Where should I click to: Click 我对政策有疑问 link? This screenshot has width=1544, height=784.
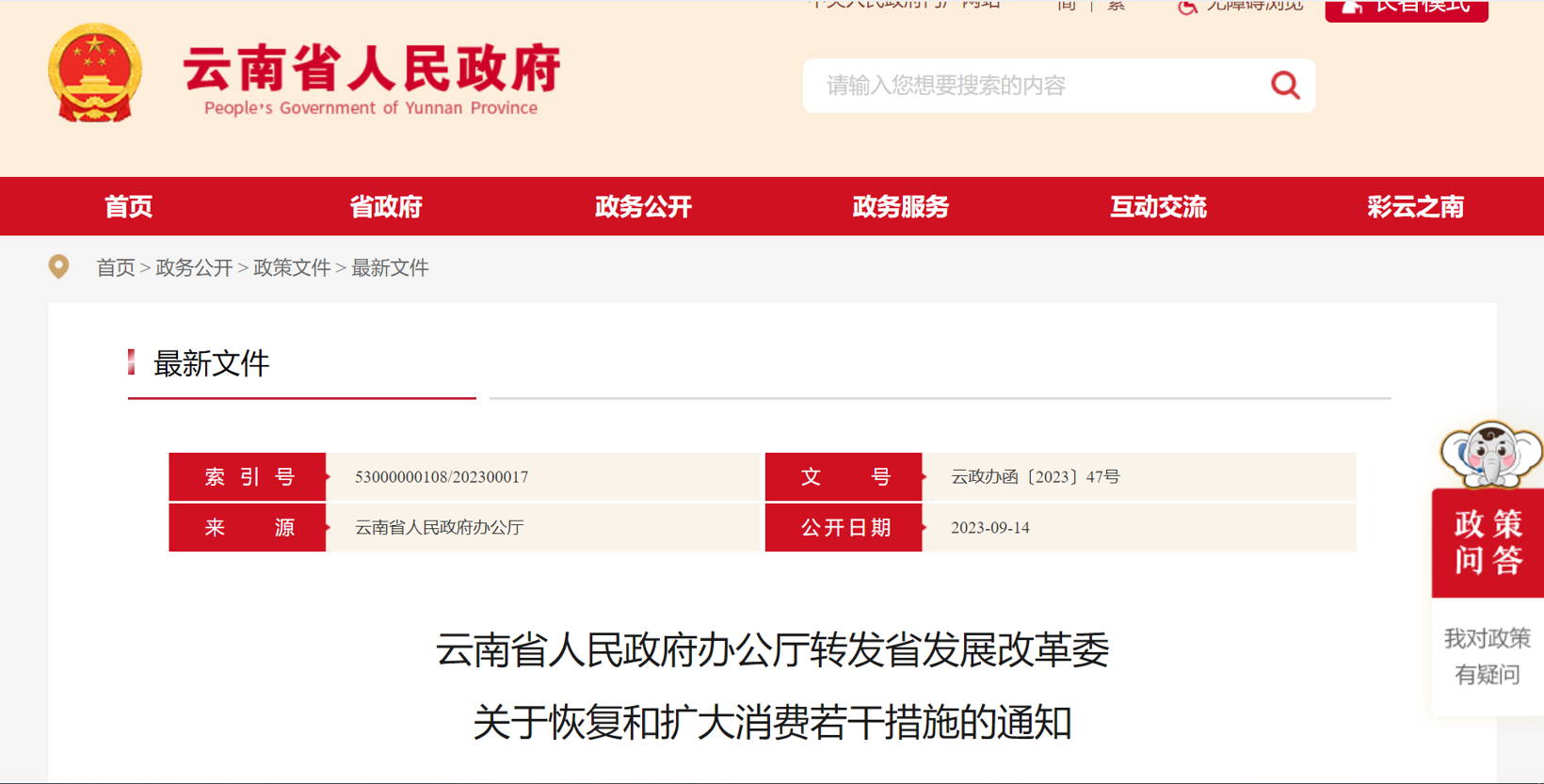1488,656
